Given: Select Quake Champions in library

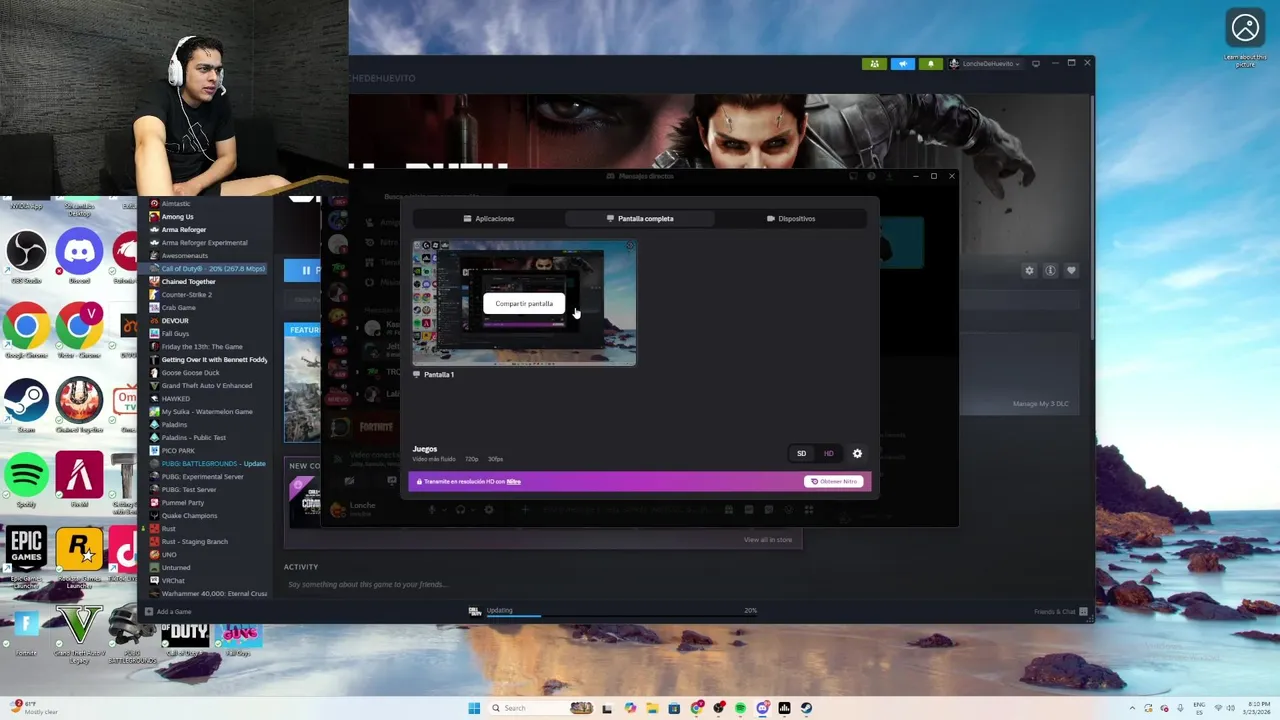Looking at the screenshot, I should [189, 516].
